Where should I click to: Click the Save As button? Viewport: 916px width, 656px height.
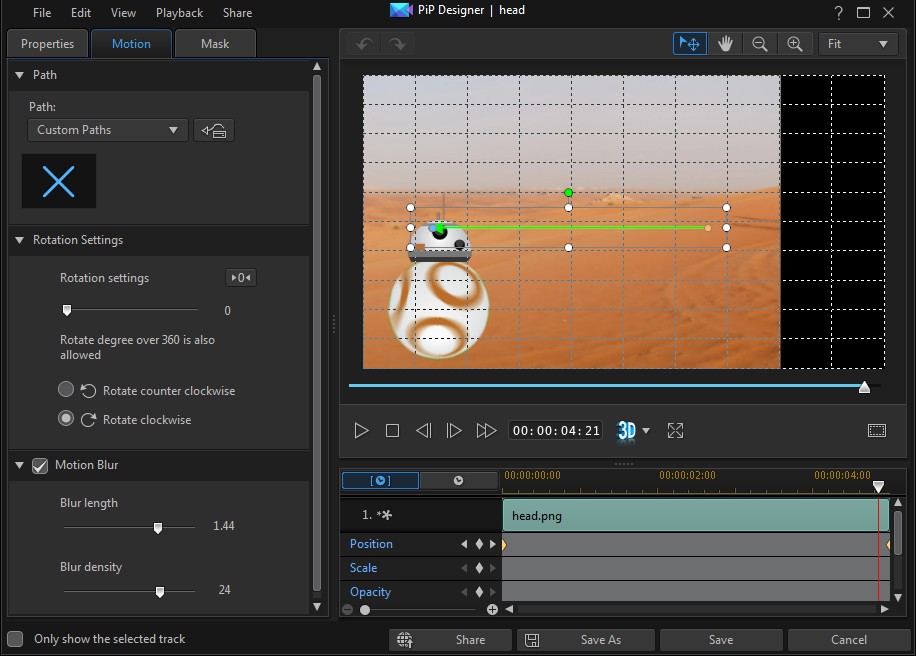click(587, 640)
